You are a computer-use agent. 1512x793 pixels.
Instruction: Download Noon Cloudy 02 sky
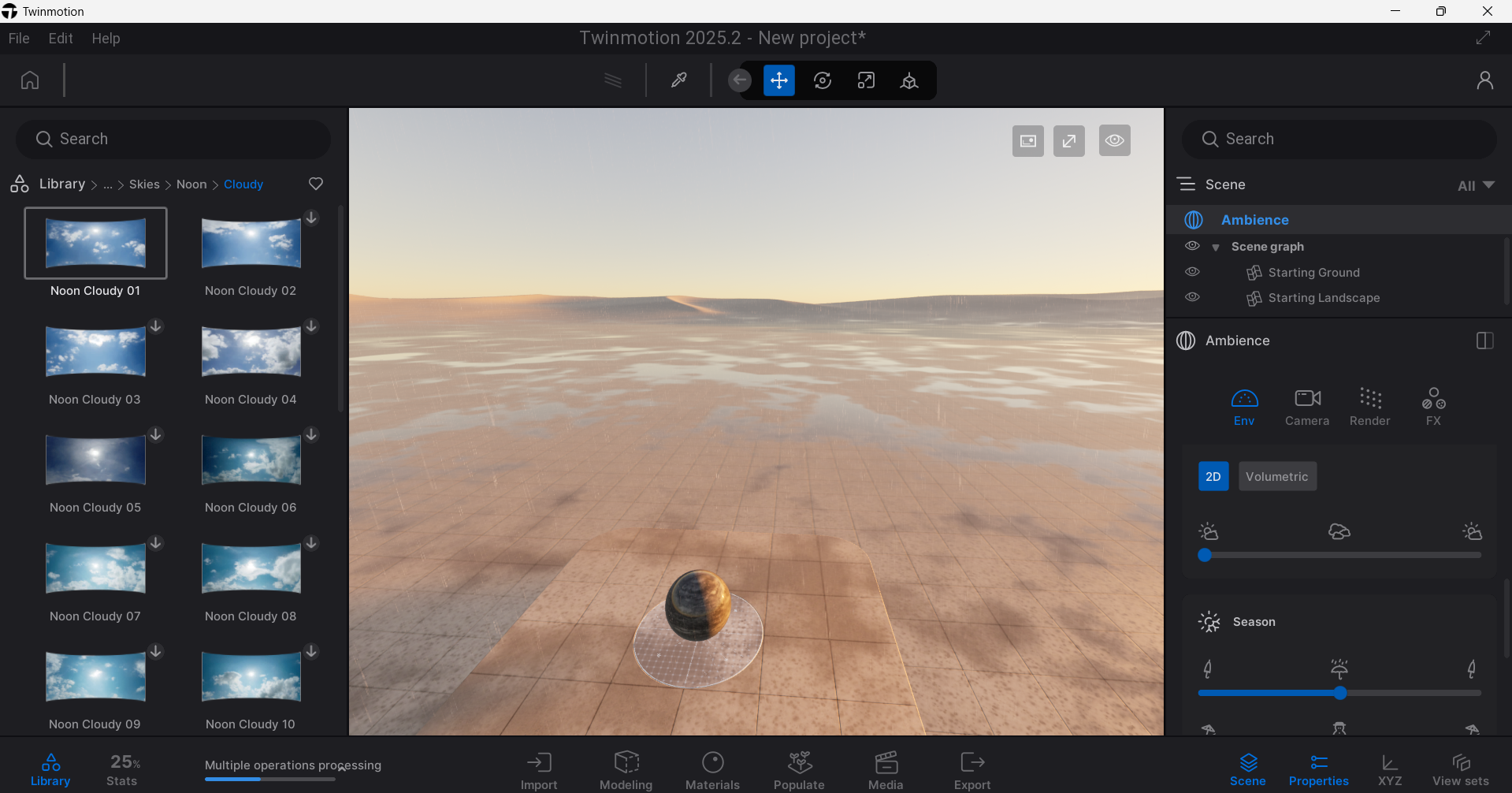pos(312,218)
